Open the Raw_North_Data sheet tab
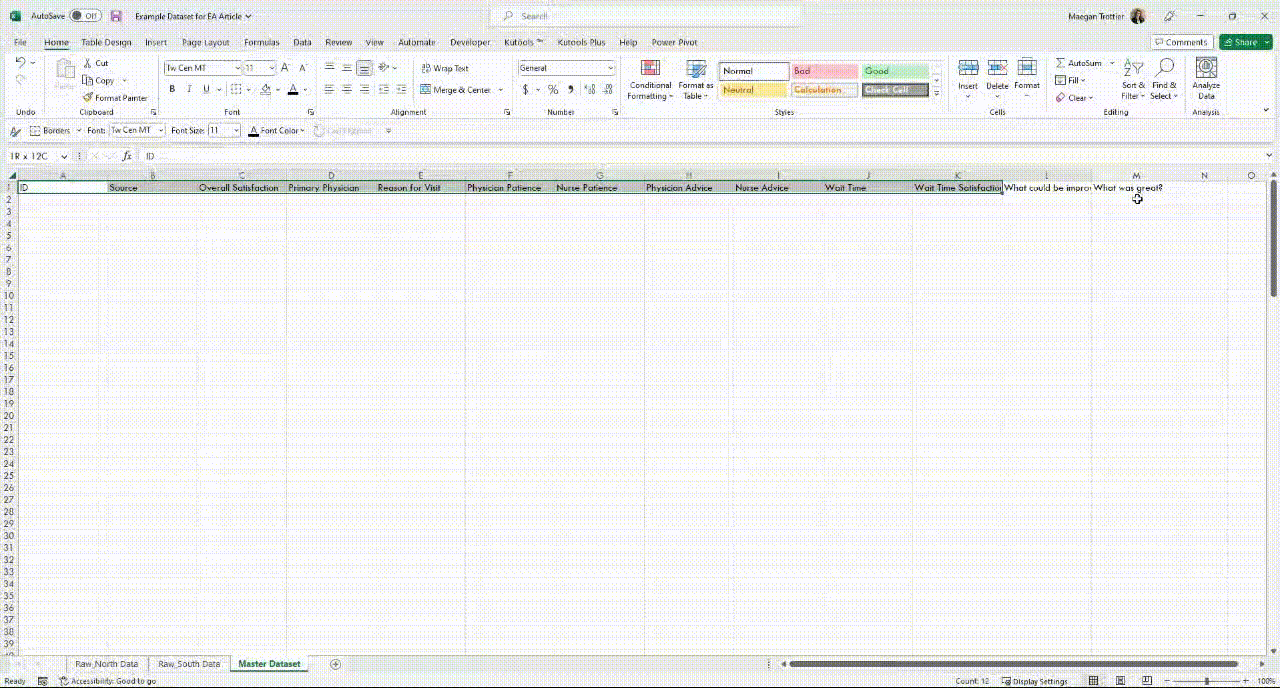 tap(105, 663)
